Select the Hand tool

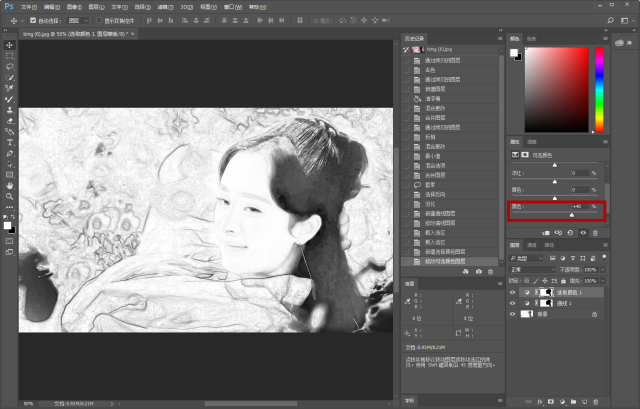(x=9, y=186)
